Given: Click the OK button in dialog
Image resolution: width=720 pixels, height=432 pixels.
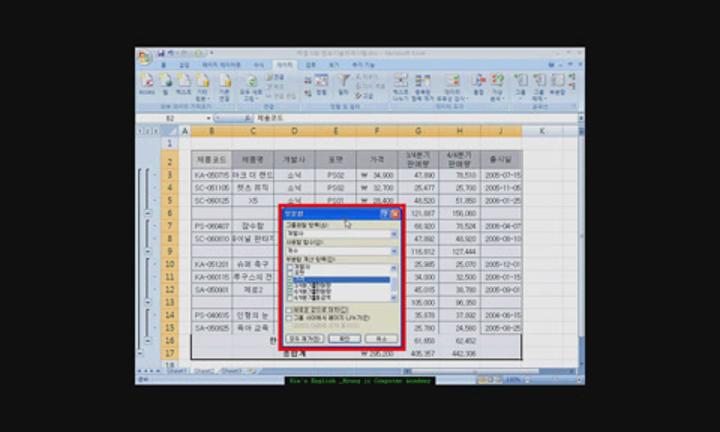Looking at the screenshot, I should tap(344, 339).
